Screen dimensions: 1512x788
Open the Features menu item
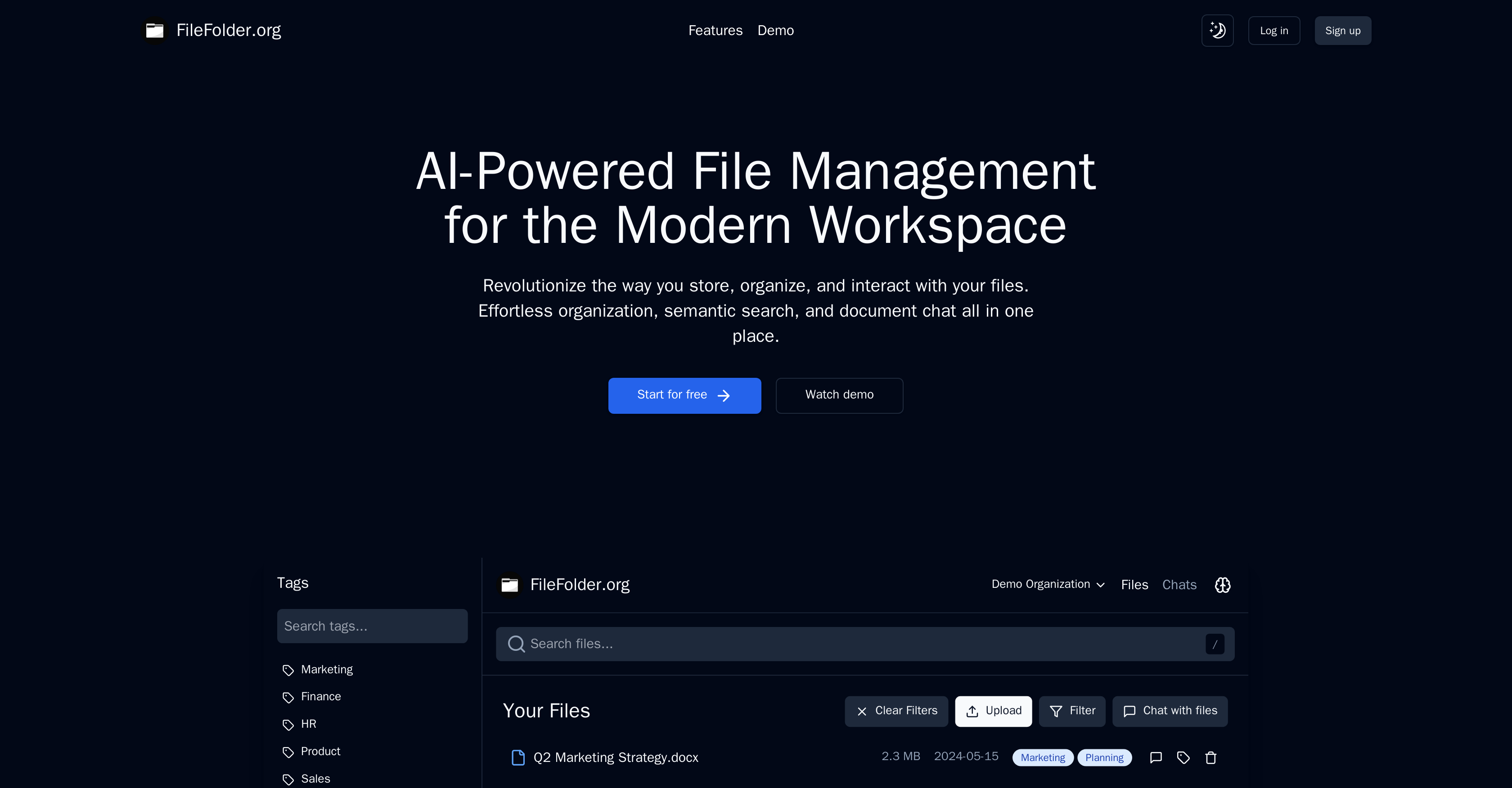715,30
